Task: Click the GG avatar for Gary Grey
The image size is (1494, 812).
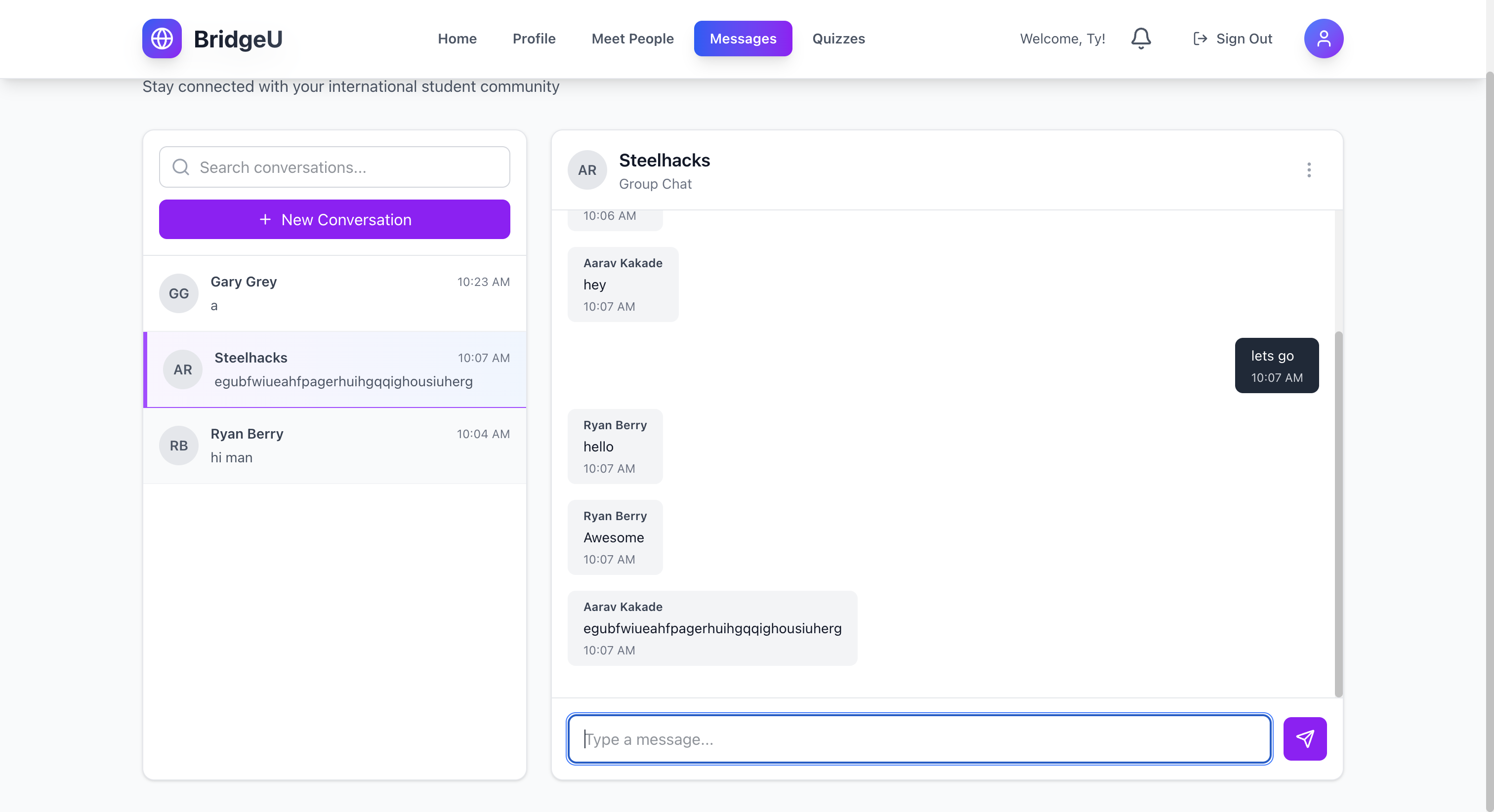Action: click(179, 293)
